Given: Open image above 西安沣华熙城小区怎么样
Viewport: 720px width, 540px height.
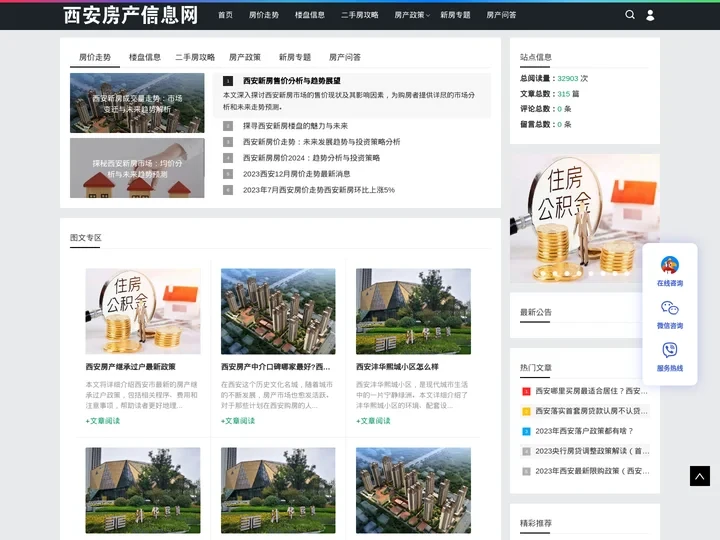Looking at the screenshot, I should click(x=413, y=311).
